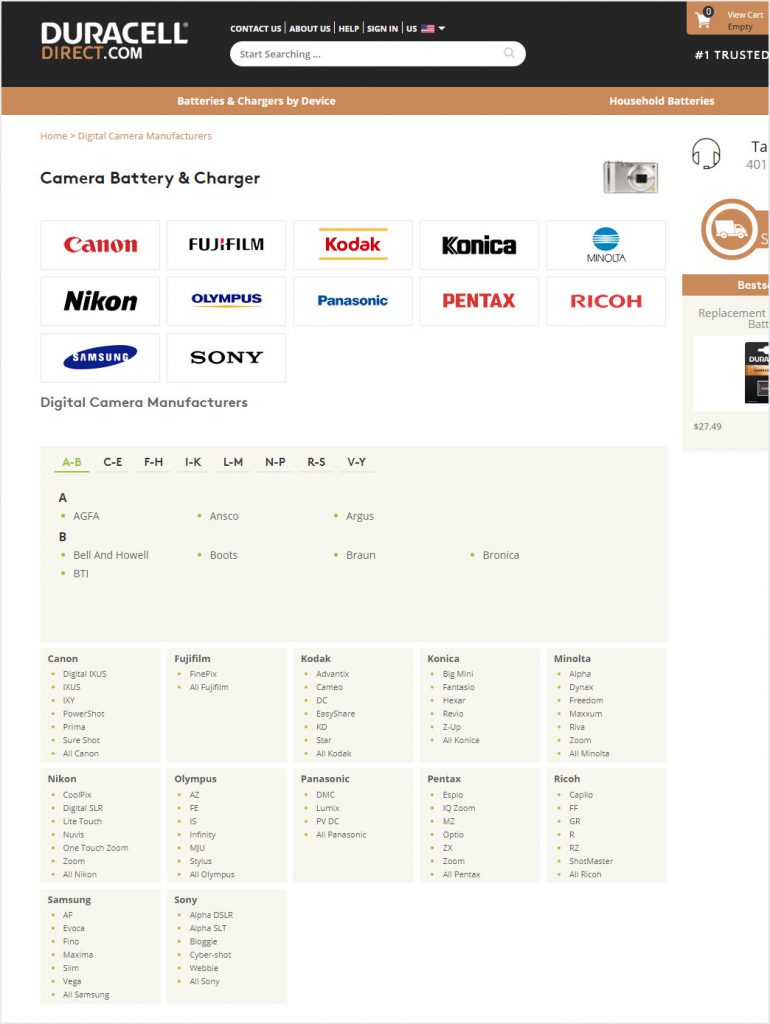Click the search magnifier icon
Viewport: 770px width, 1024px height.
[509, 54]
